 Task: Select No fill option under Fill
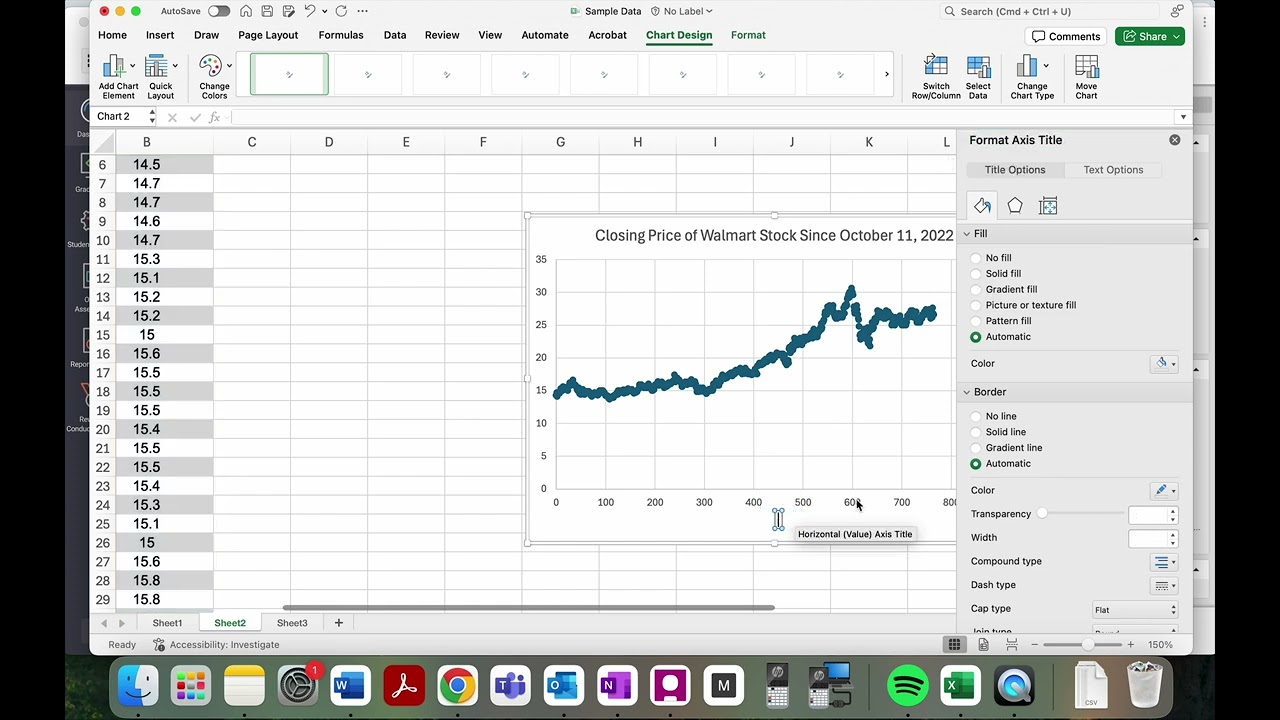click(976, 258)
